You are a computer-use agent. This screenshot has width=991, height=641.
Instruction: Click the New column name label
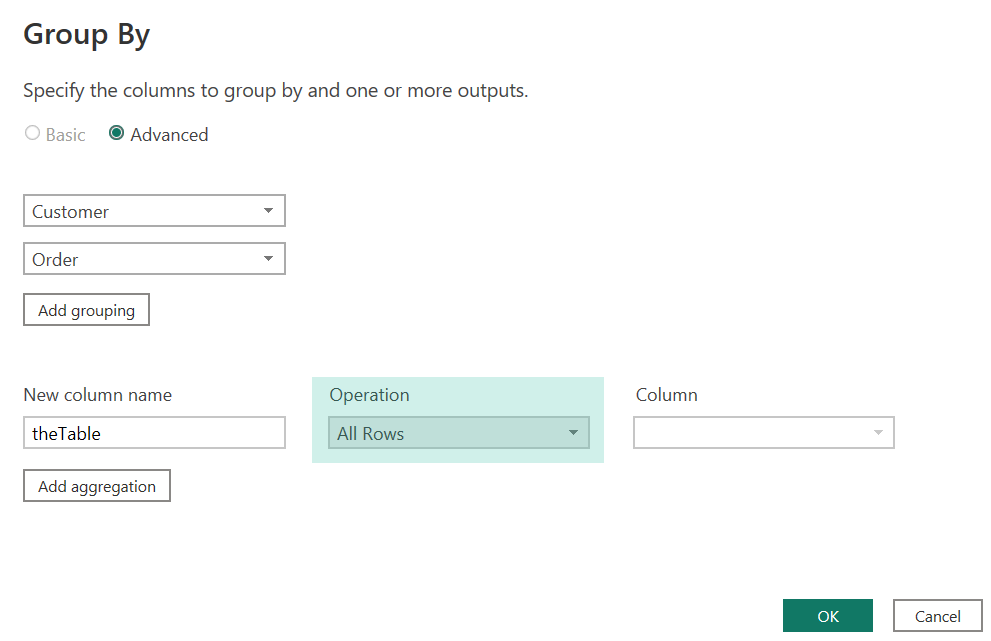tap(97, 395)
